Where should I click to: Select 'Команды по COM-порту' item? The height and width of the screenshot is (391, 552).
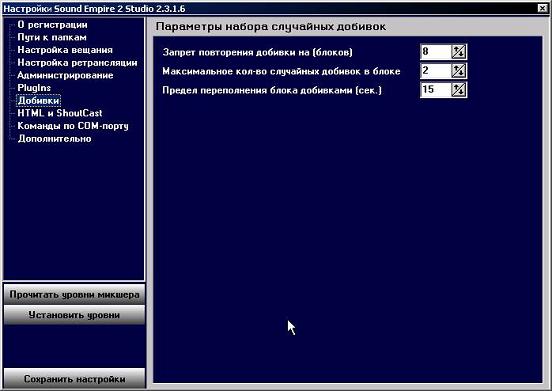coord(73,126)
